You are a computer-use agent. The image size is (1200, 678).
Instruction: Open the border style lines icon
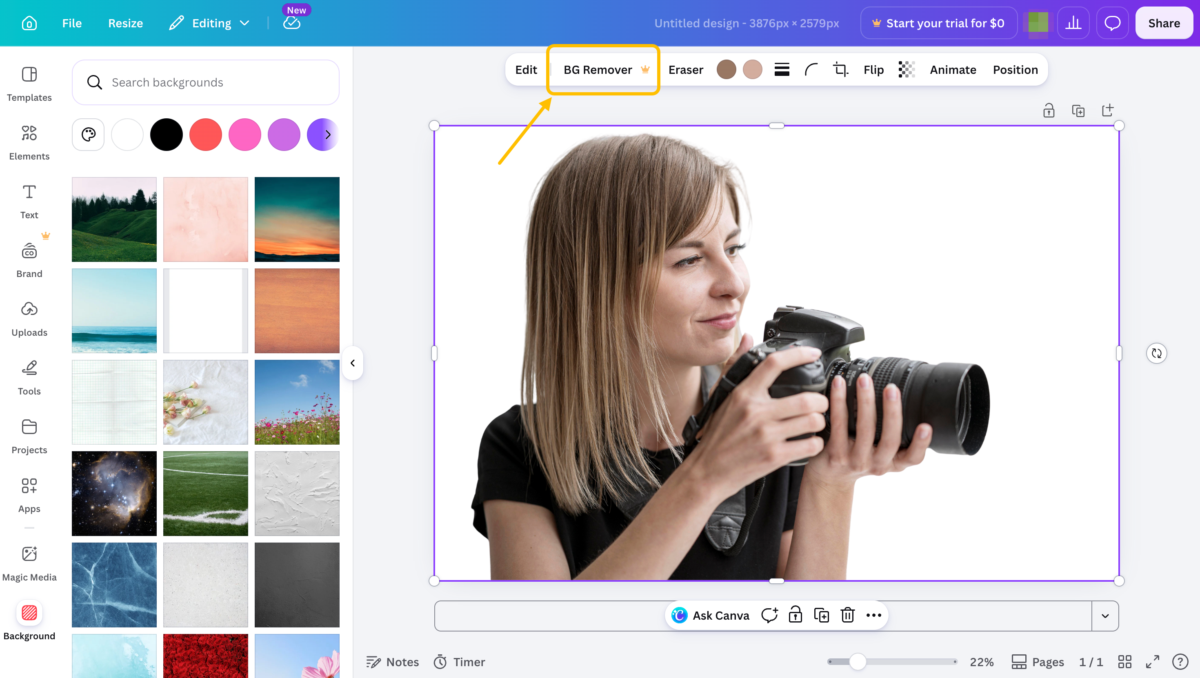click(782, 70)
